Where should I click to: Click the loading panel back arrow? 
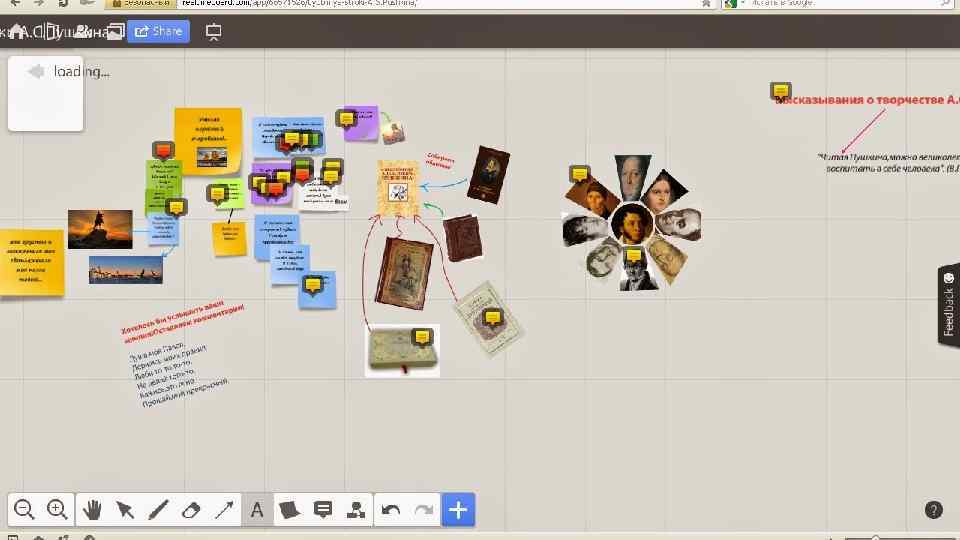coord(36,71)
